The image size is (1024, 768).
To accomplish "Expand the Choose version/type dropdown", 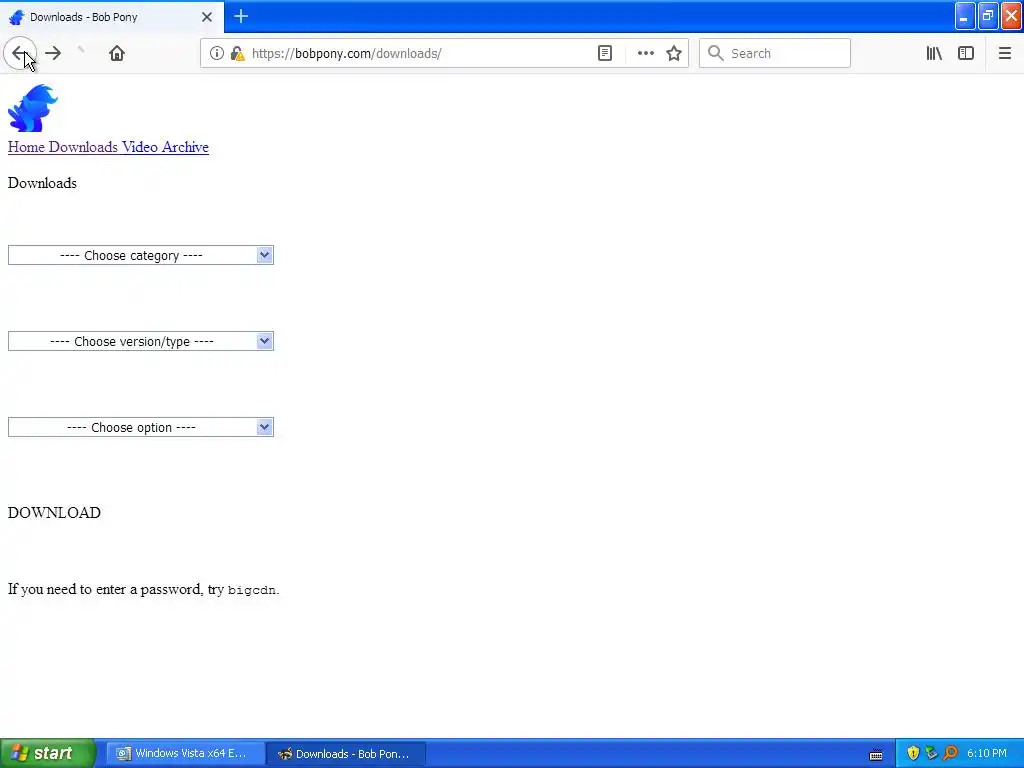I will [x=140, y=342].
